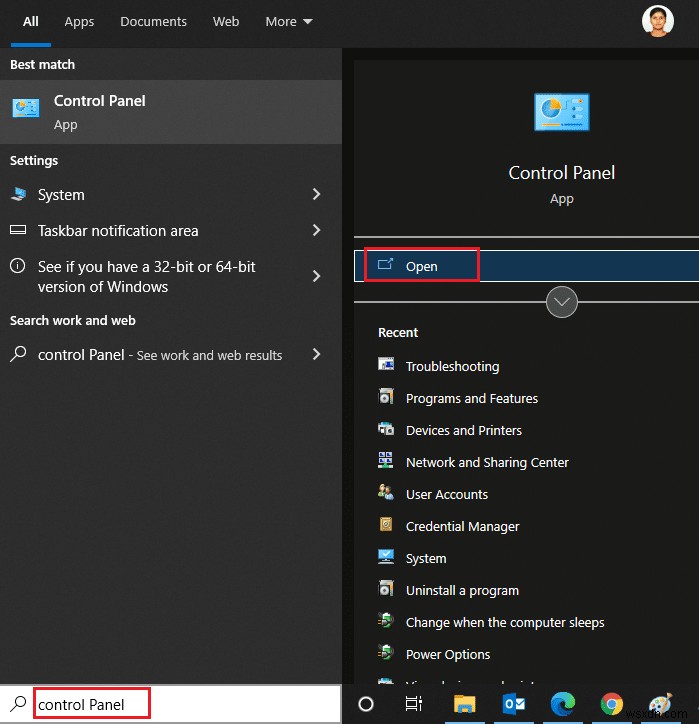Click the System computer icon
This screenshot has height=724, width=699.
tap(18, 194)
